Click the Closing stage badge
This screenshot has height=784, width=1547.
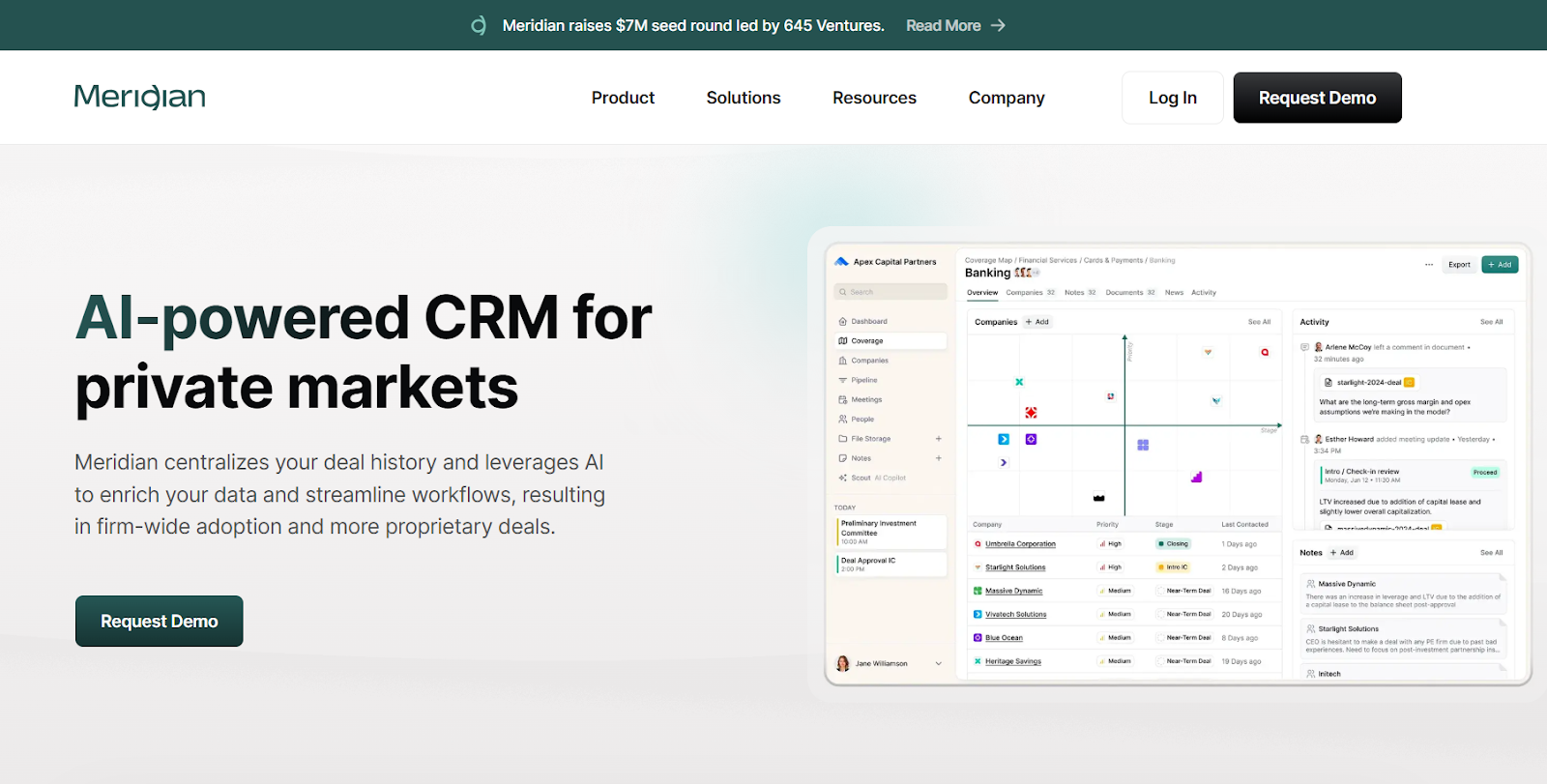click(x=1174, y=544)
